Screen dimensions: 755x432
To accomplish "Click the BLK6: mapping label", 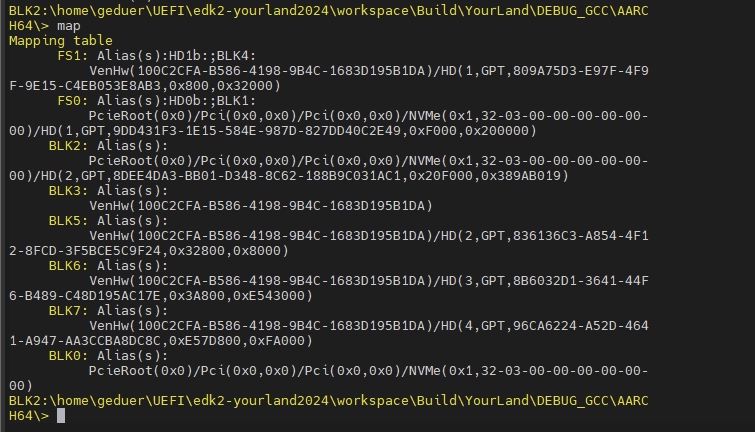I will point(68,265).
